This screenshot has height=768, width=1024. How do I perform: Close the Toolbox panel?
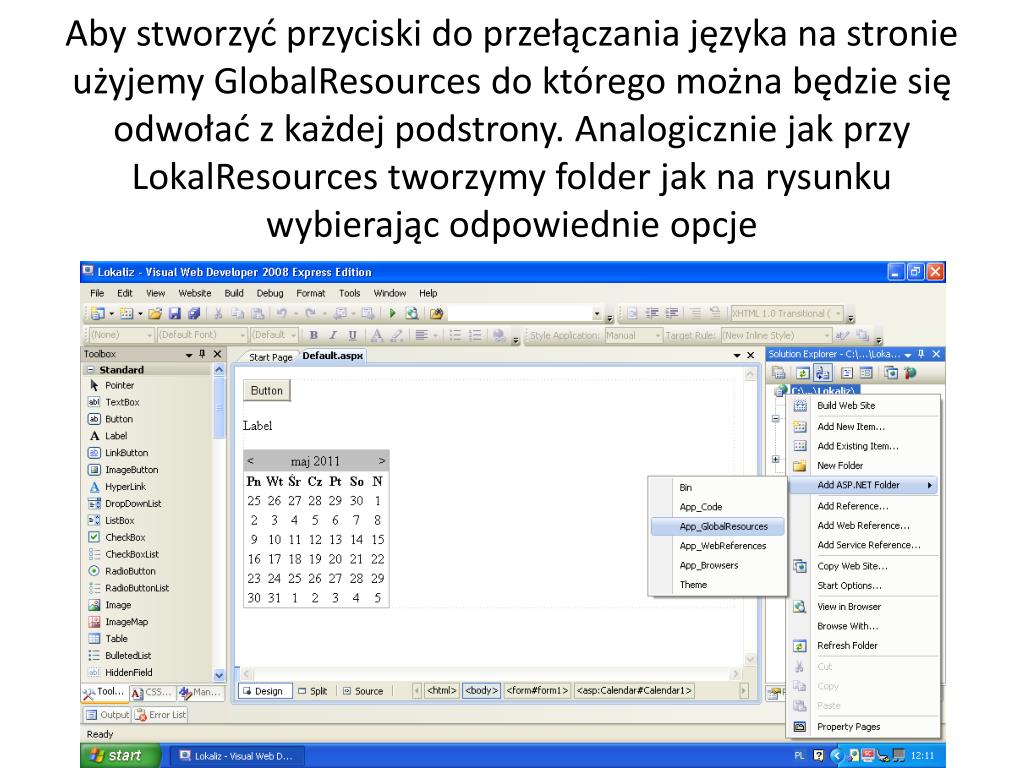tap(217, 354)
